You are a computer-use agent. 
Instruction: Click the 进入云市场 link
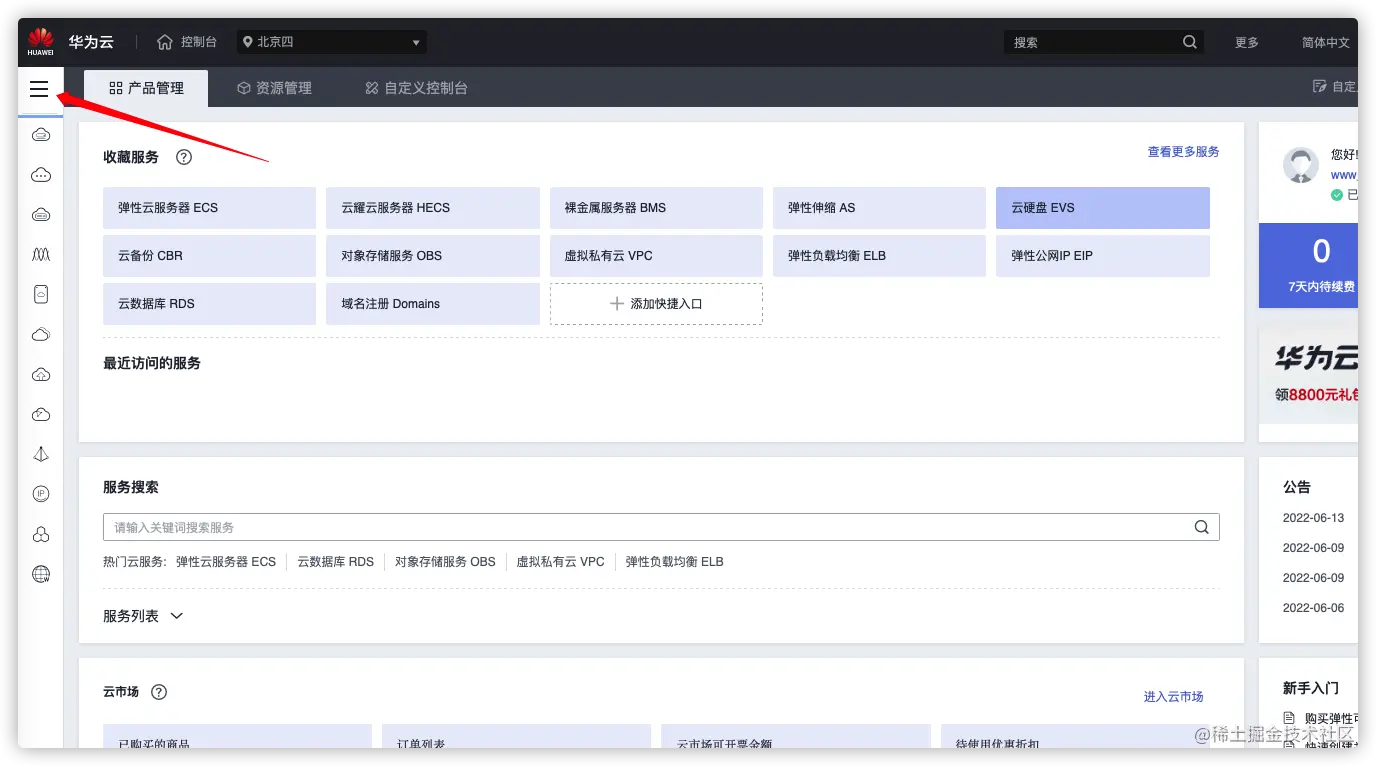[x=1174, y=697]
